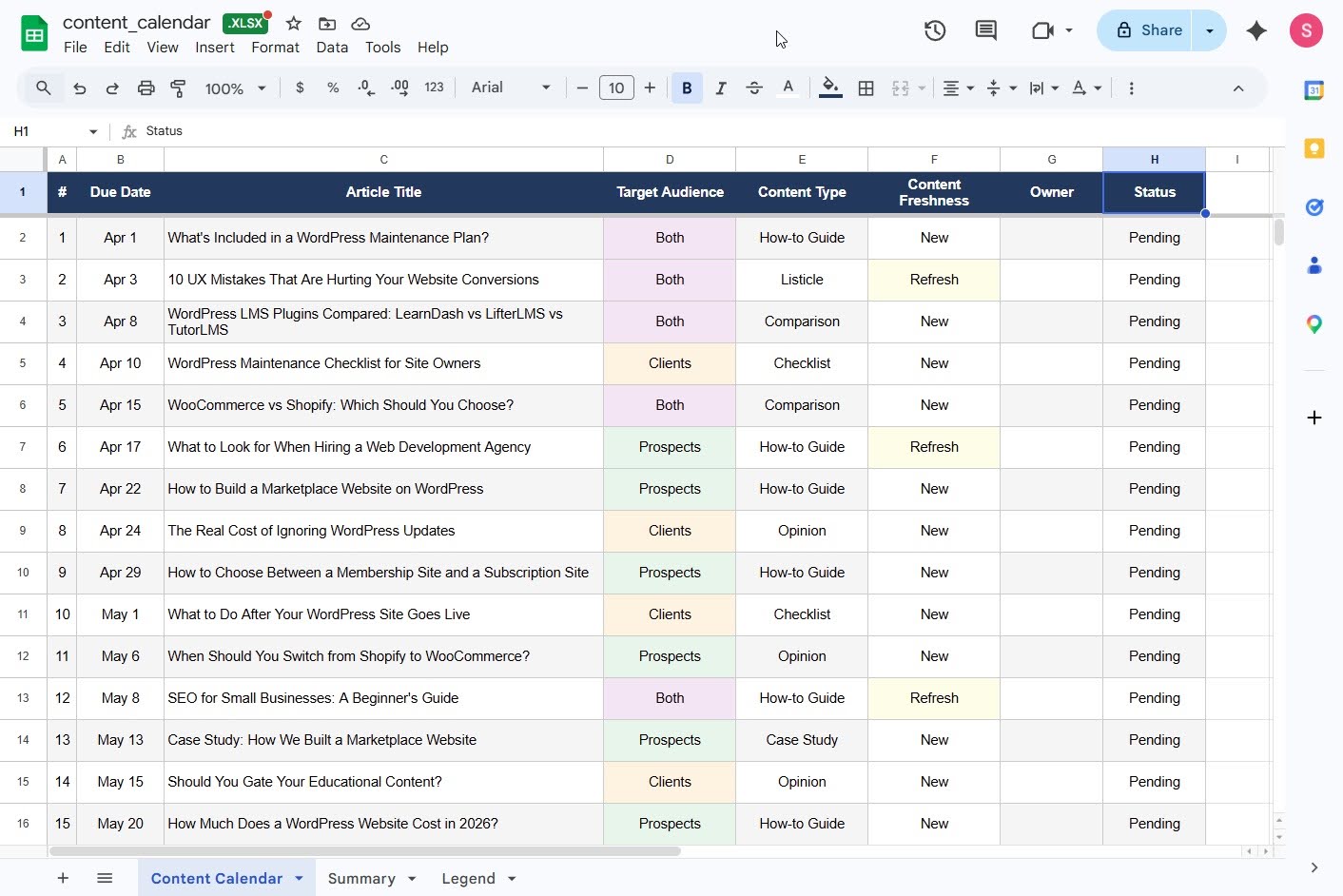The width and height of the screenshot is (1343, 896).
Task: Open the Arial font dropdown
Action: coord(511,88)
